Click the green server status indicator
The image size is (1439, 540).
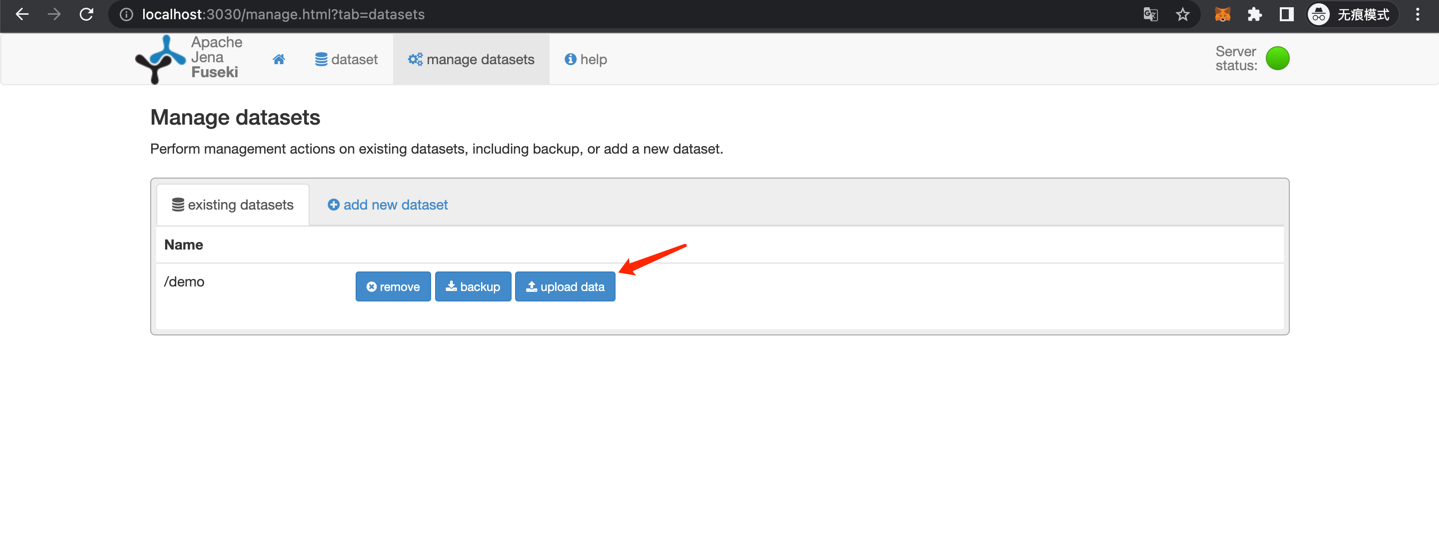click(1277, 59)
